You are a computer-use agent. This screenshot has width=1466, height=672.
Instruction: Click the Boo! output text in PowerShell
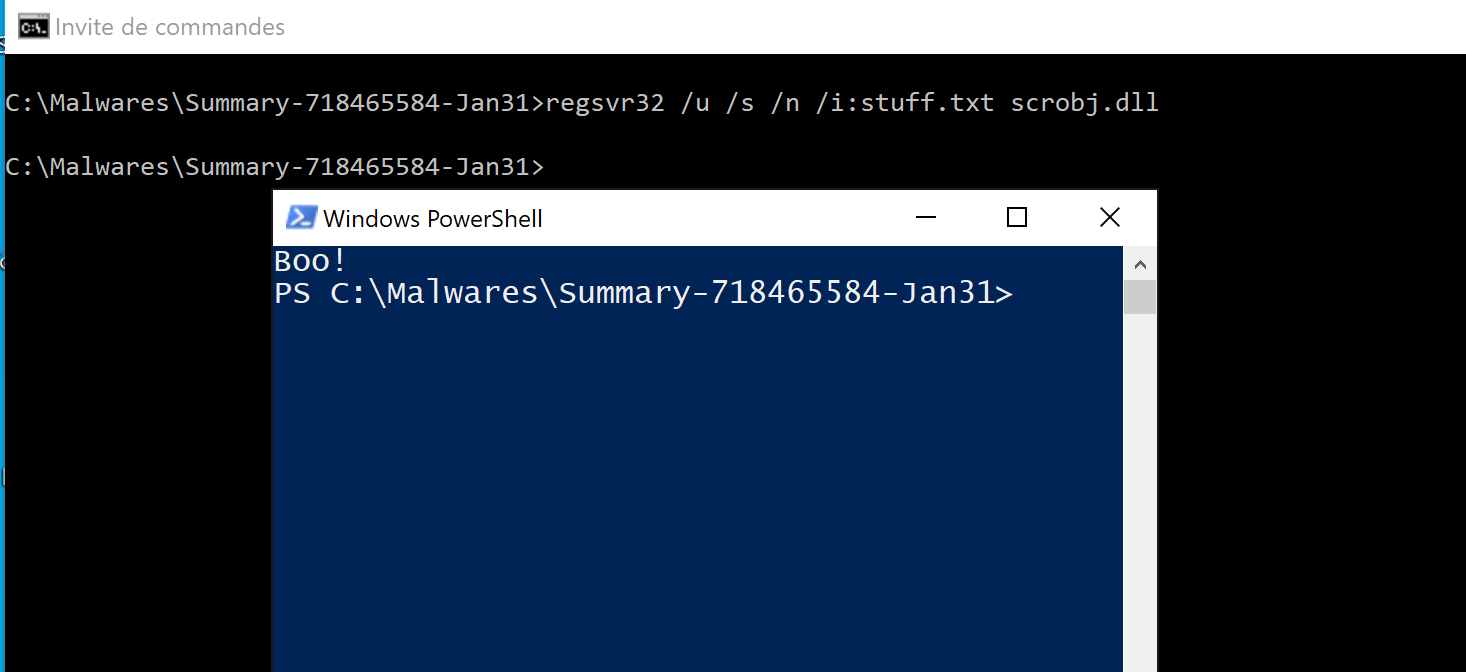pyautogui.click(x=310, y=261)
